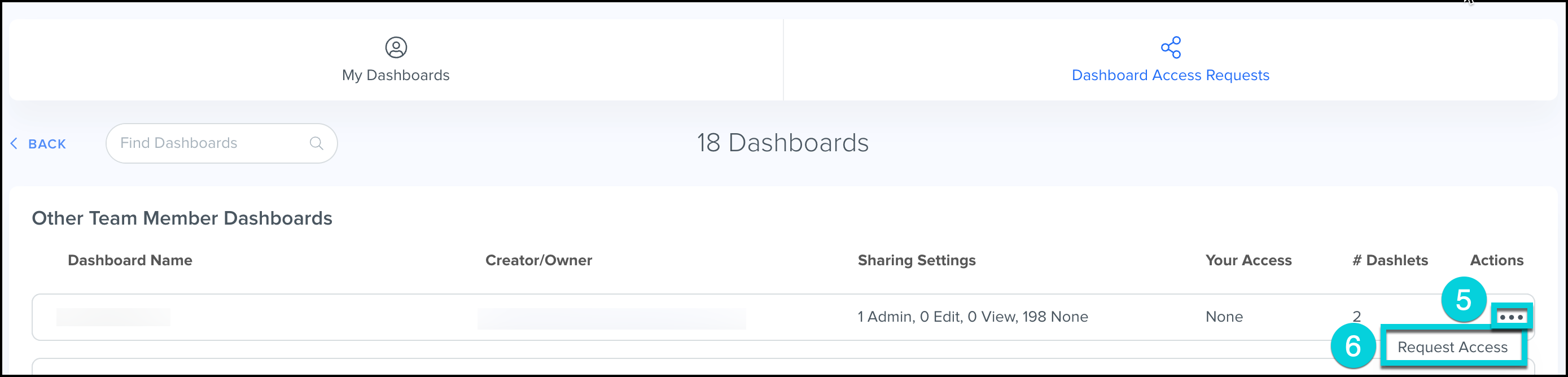This screenshot has width=1568, height=377.
Task: Switch to the My Dashboards tab label
Action: tap(396, 75)
